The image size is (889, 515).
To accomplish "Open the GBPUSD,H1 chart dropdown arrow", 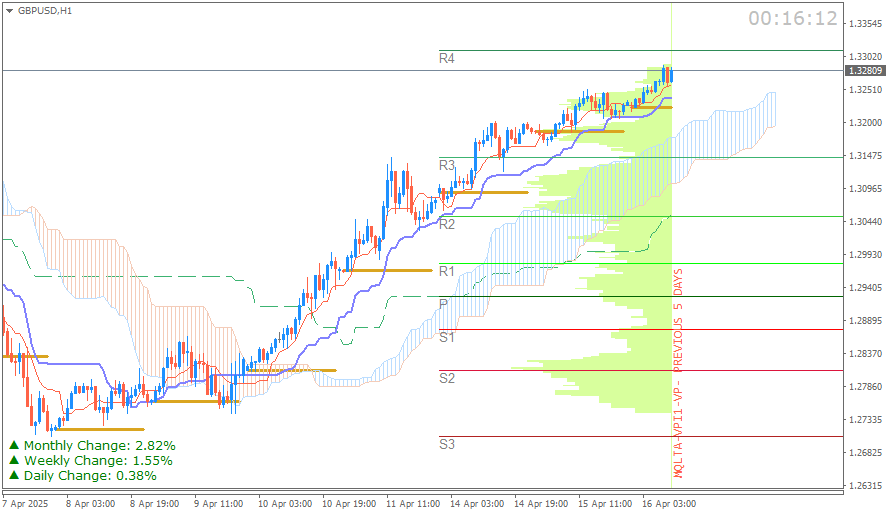I will coord(9,11).
